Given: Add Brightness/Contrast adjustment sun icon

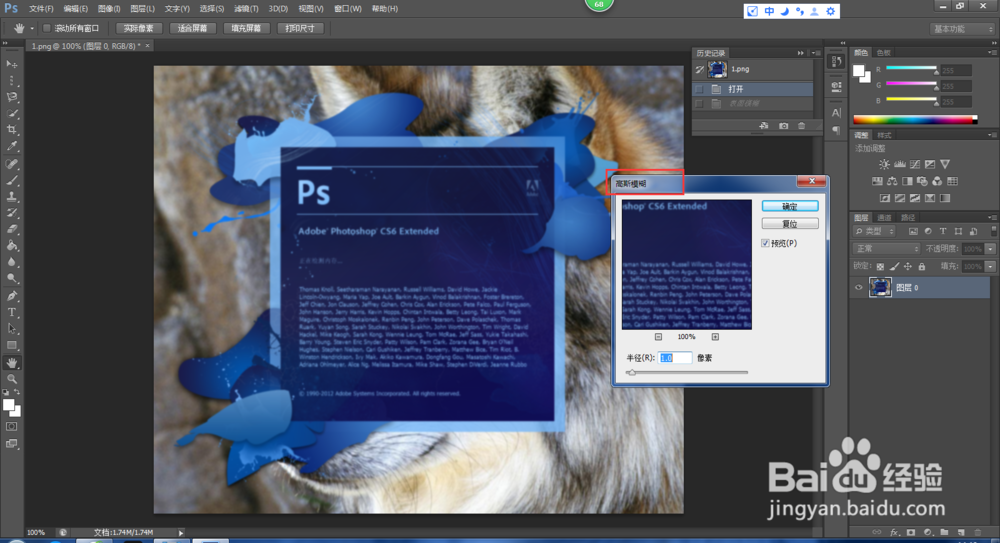Looking at the screenshot, I should pos(885,165).
